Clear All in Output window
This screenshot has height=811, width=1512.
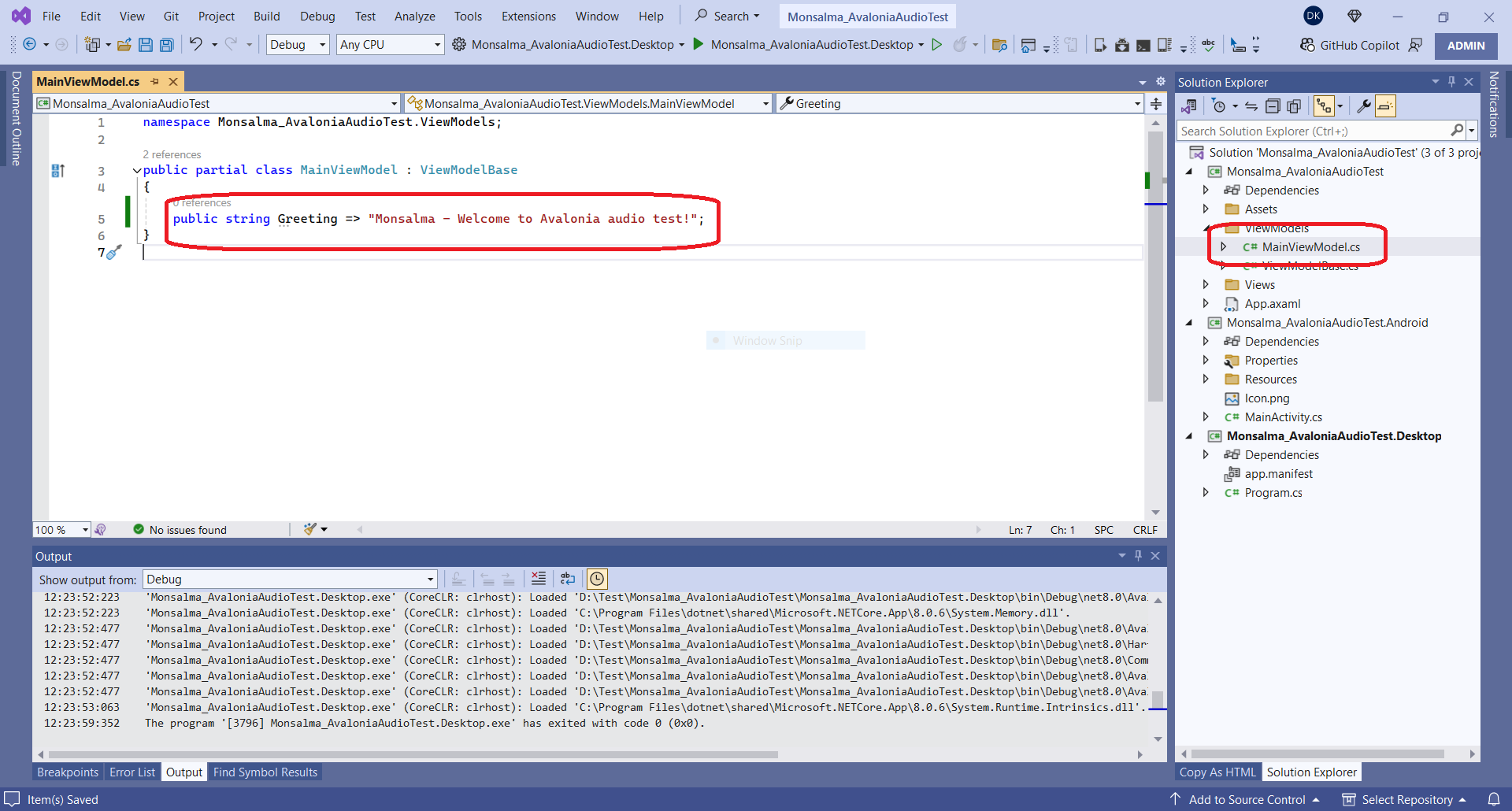pos(539,579)
